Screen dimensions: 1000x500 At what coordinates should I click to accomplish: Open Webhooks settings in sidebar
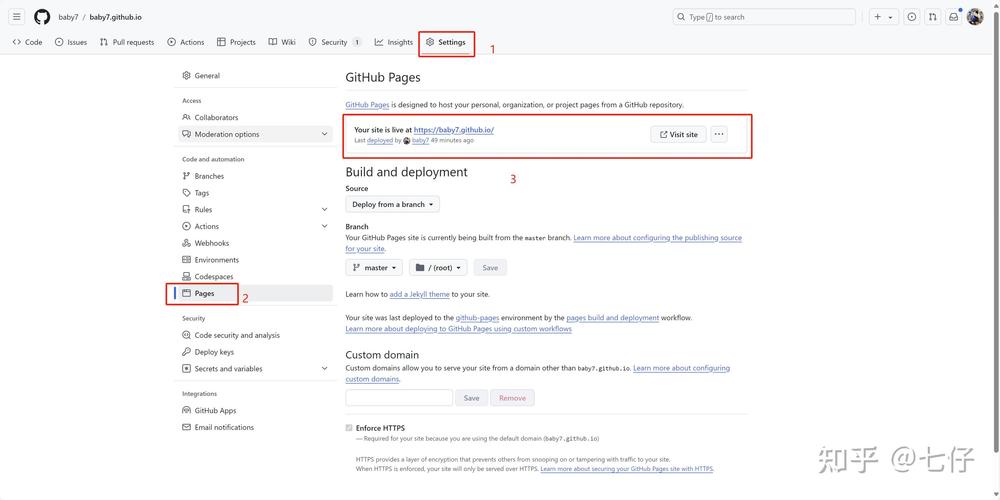tap(255, 243)
